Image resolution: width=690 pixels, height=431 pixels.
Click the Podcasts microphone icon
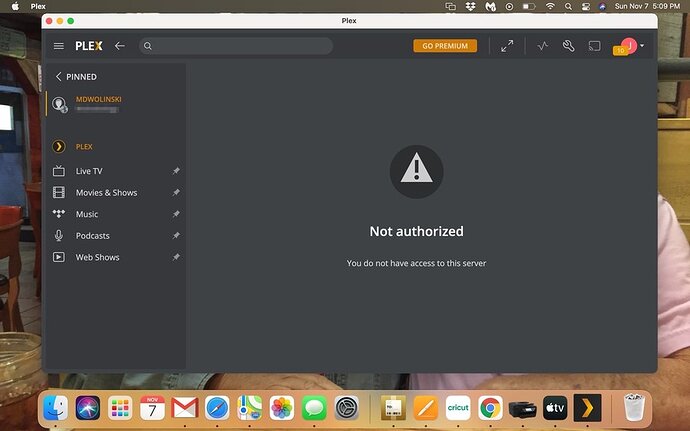point(59,236)
